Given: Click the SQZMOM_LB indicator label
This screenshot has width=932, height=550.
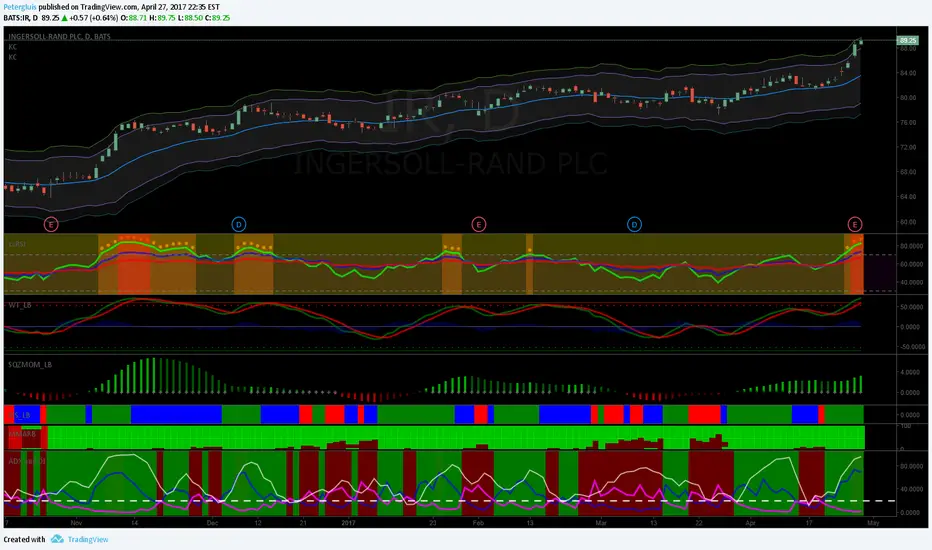Looking at the screenshot, I should point(30,364).
